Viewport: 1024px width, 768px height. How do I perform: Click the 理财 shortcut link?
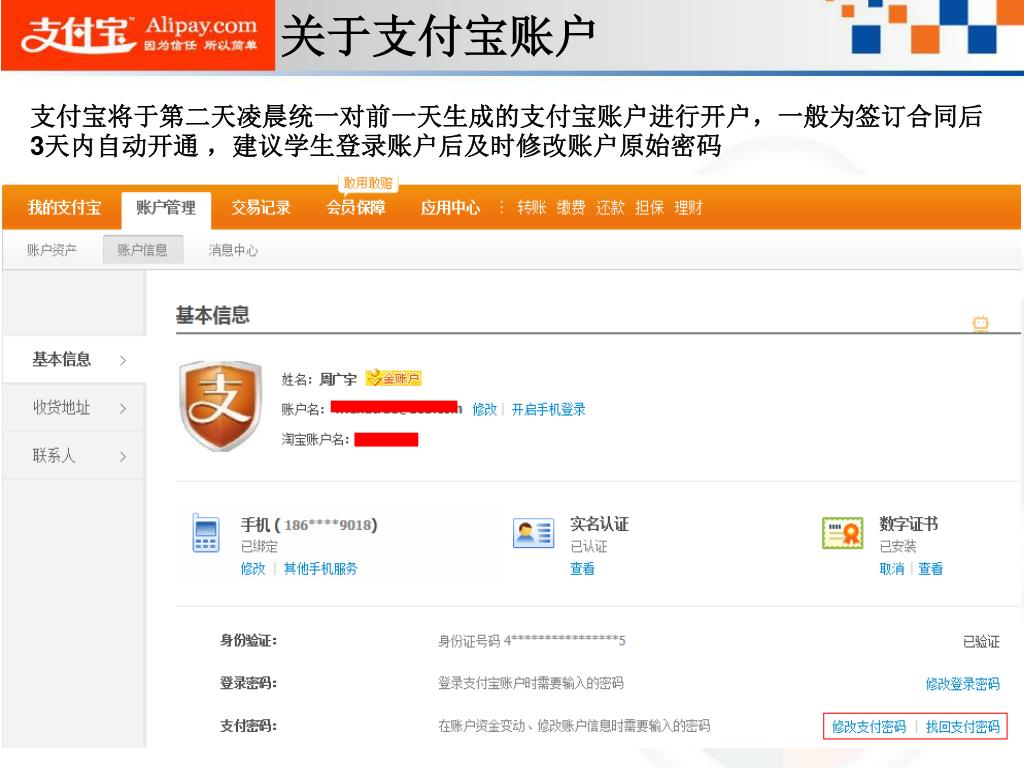tap(688, 208)
